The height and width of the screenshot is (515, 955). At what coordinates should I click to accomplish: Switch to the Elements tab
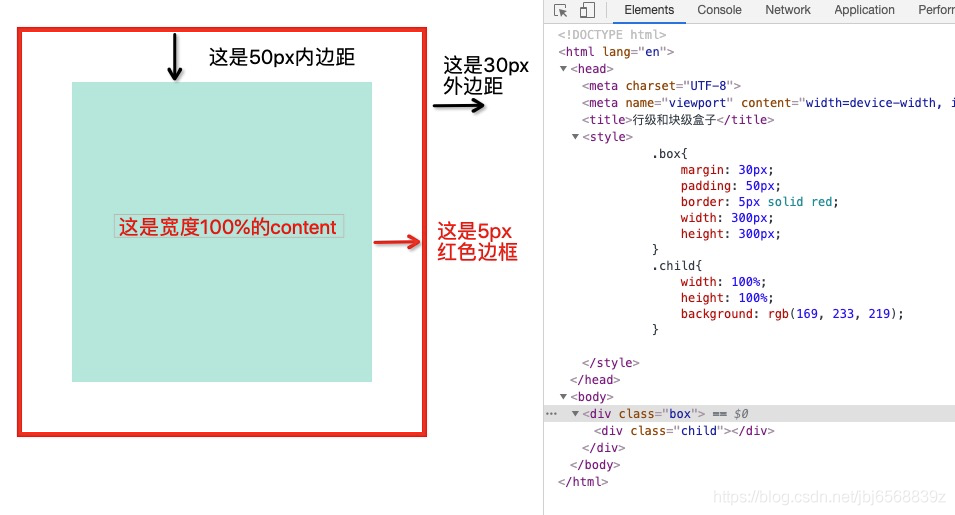click(x=649, y=10)
